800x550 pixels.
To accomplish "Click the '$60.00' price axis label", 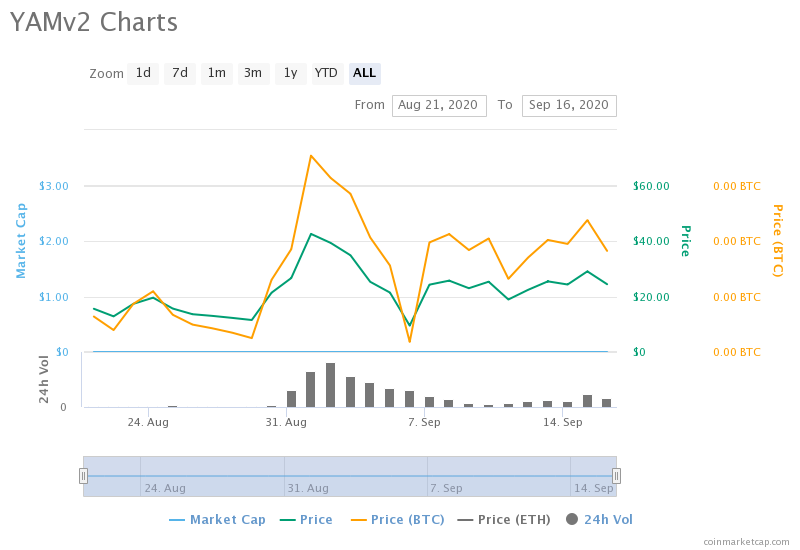I will click(x=651, y=186).
